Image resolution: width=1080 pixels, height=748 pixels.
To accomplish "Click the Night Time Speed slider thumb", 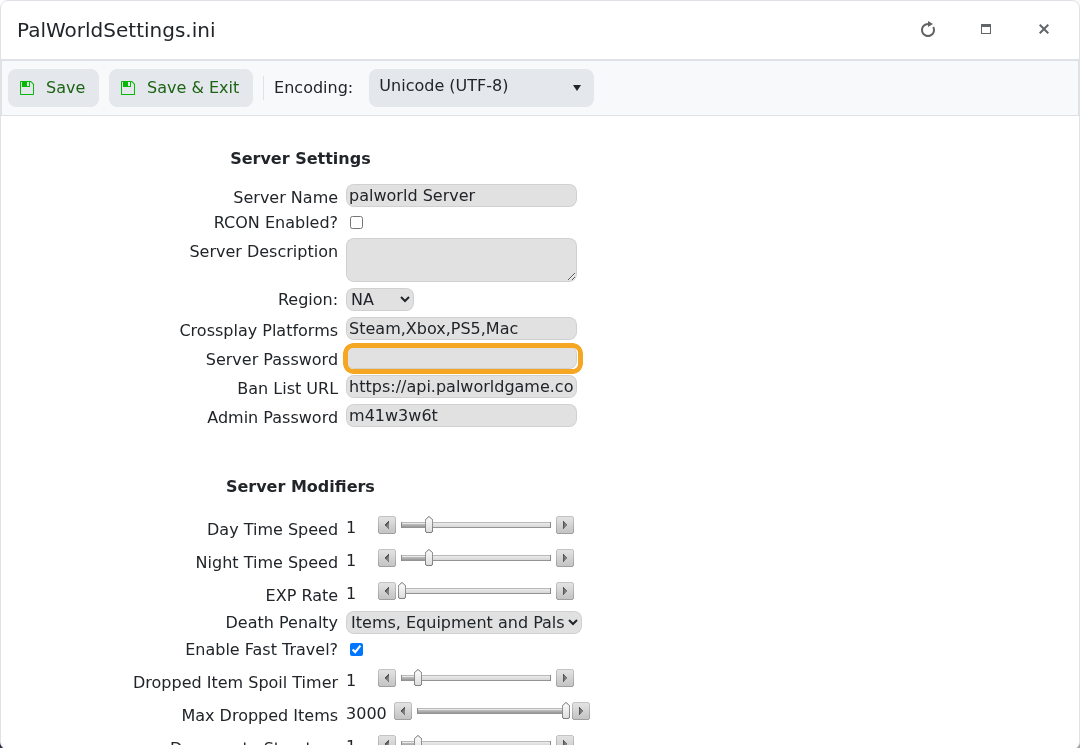I will click(428, 559).
